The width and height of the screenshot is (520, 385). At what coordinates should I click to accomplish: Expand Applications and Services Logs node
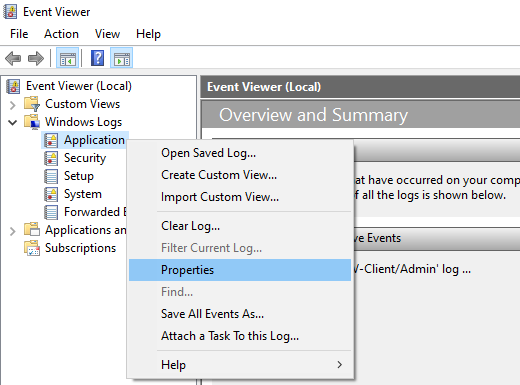(13, 231)
